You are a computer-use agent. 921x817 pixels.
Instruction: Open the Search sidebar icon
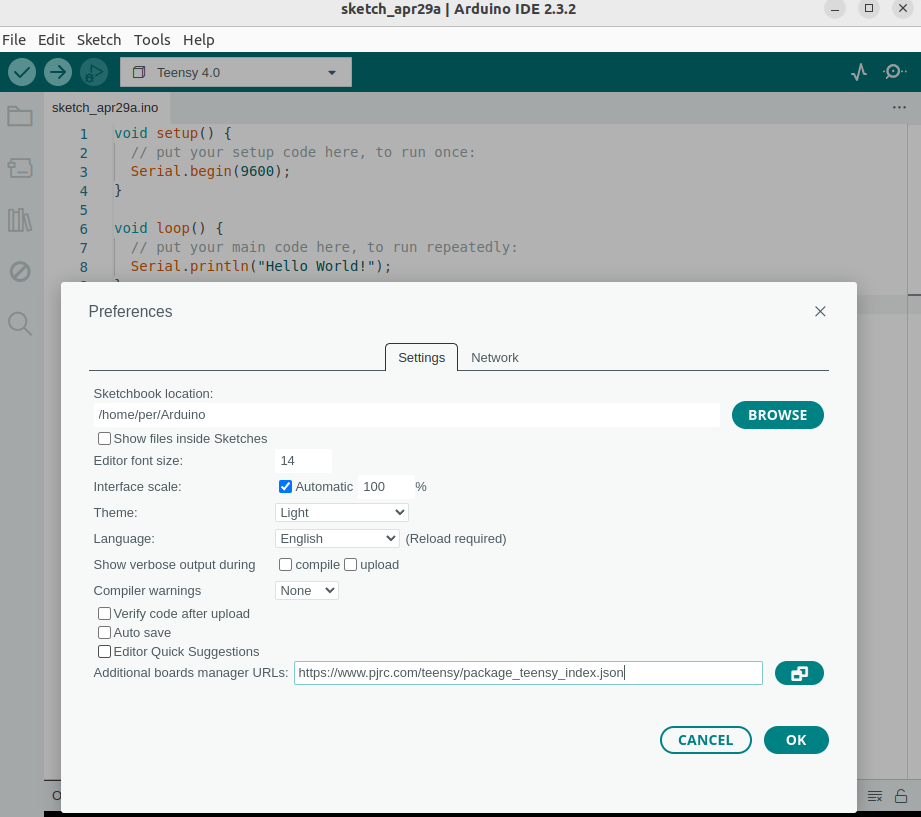tap(20, 324)
